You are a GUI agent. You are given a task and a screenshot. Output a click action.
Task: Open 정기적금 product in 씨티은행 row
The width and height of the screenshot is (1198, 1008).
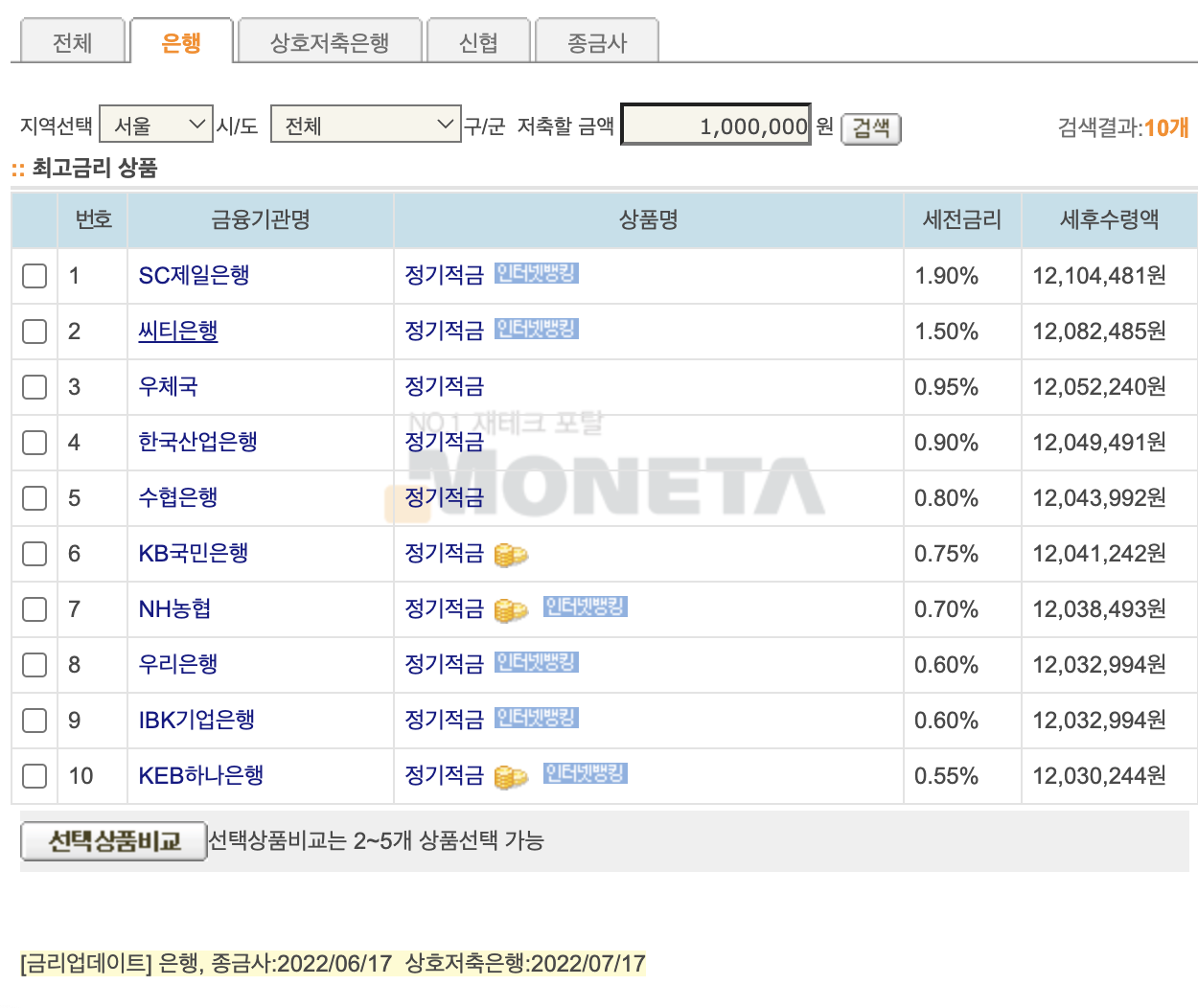(x=445, y=332)
